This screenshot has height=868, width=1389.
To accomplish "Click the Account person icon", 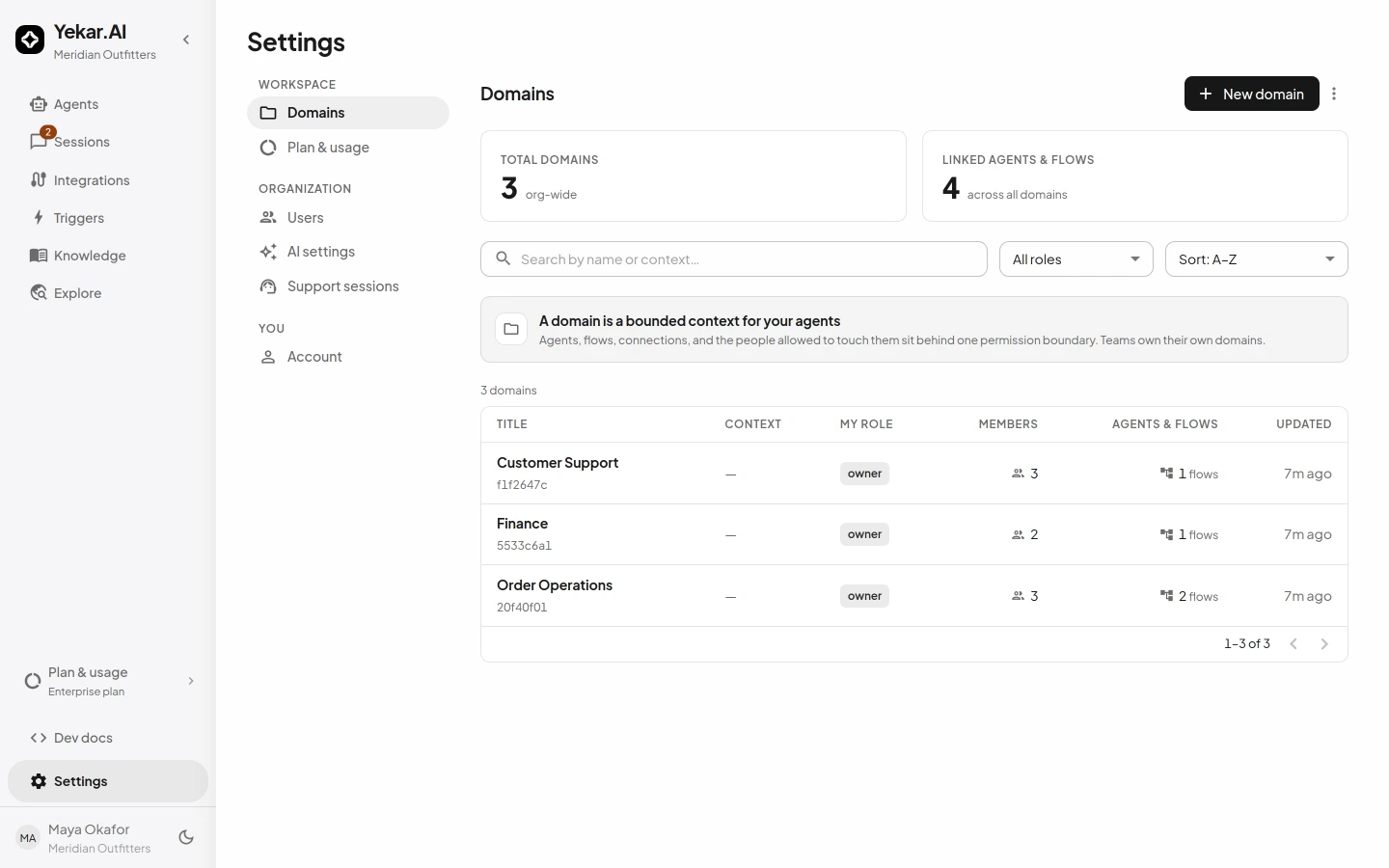I will [x=268, y=357].
